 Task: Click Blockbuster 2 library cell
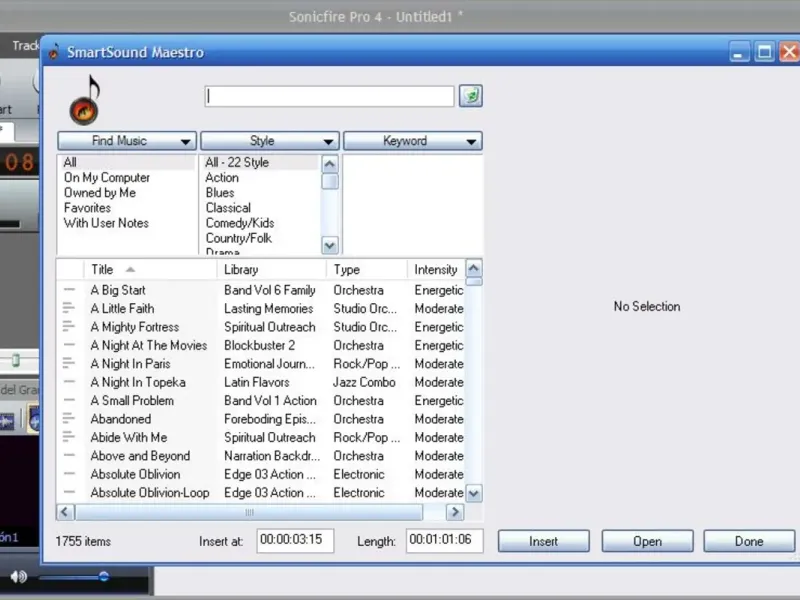[260, 345]
